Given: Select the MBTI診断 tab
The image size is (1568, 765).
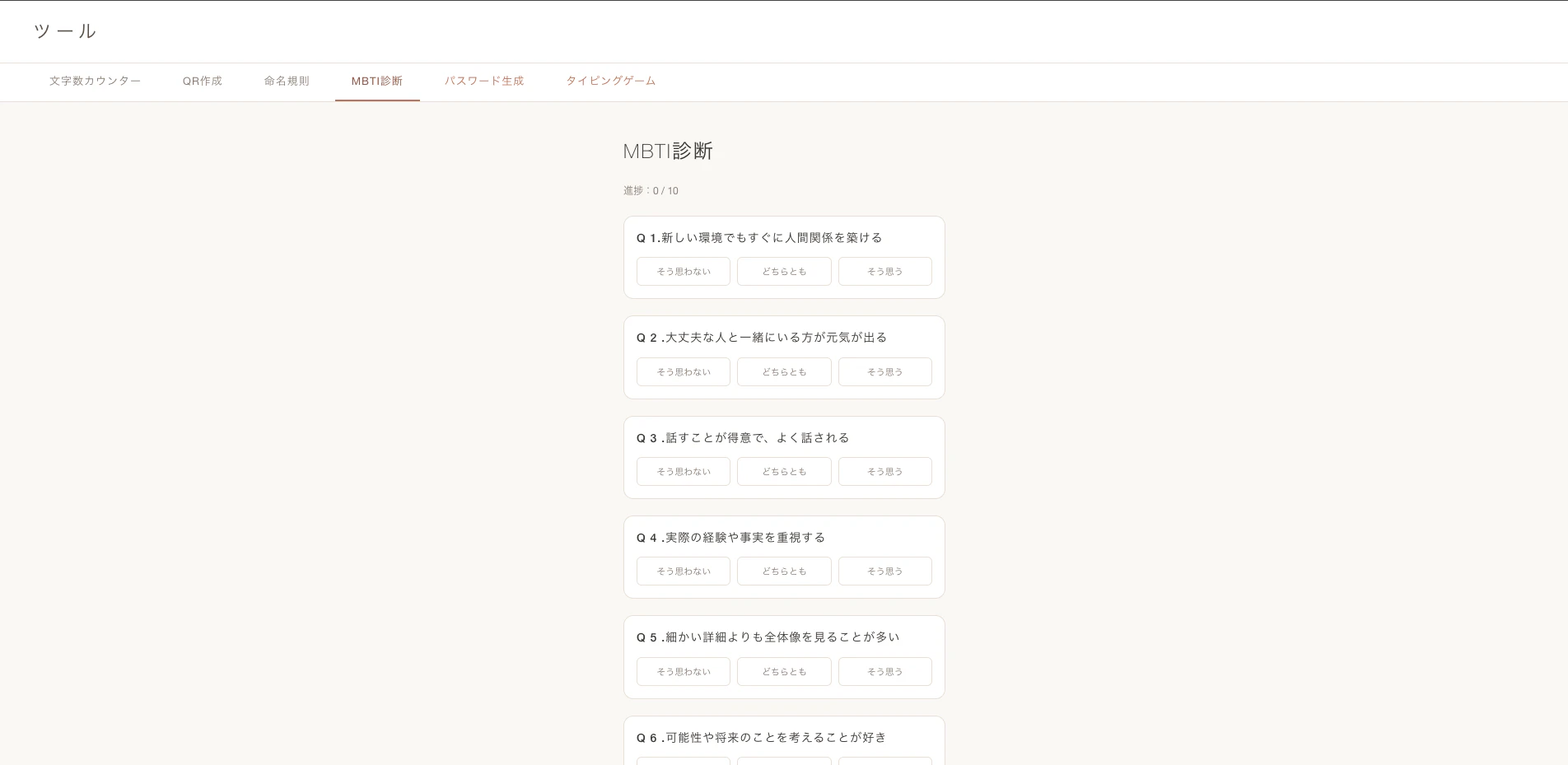Looking at the screenshot, I should [377, 82].
